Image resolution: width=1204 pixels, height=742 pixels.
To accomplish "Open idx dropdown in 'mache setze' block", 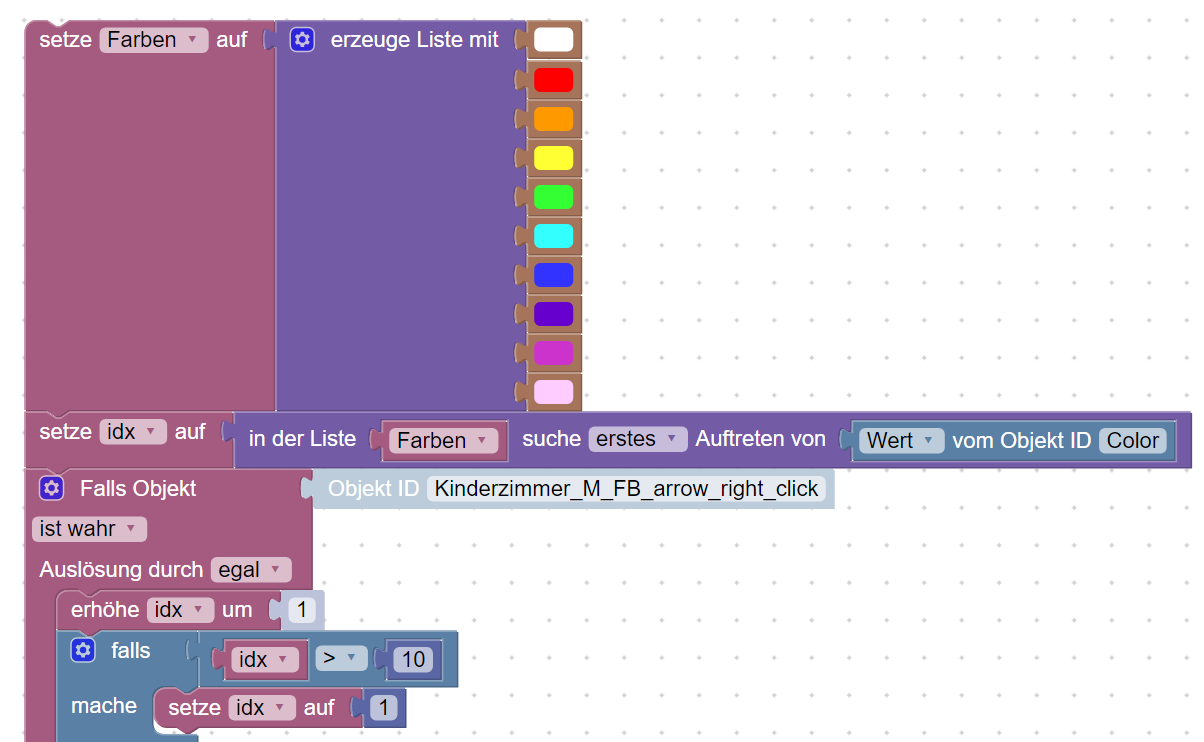I will tap(262, 708).
